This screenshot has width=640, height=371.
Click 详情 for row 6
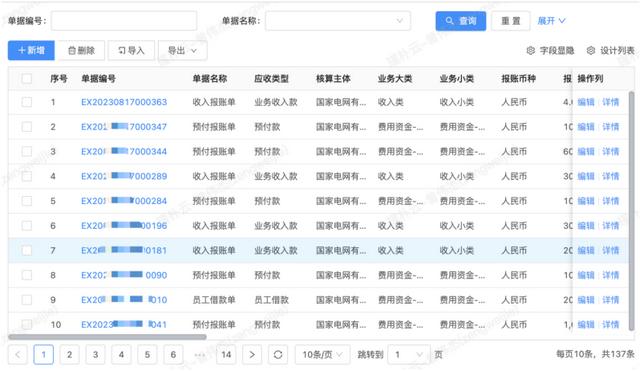(611, 226)
